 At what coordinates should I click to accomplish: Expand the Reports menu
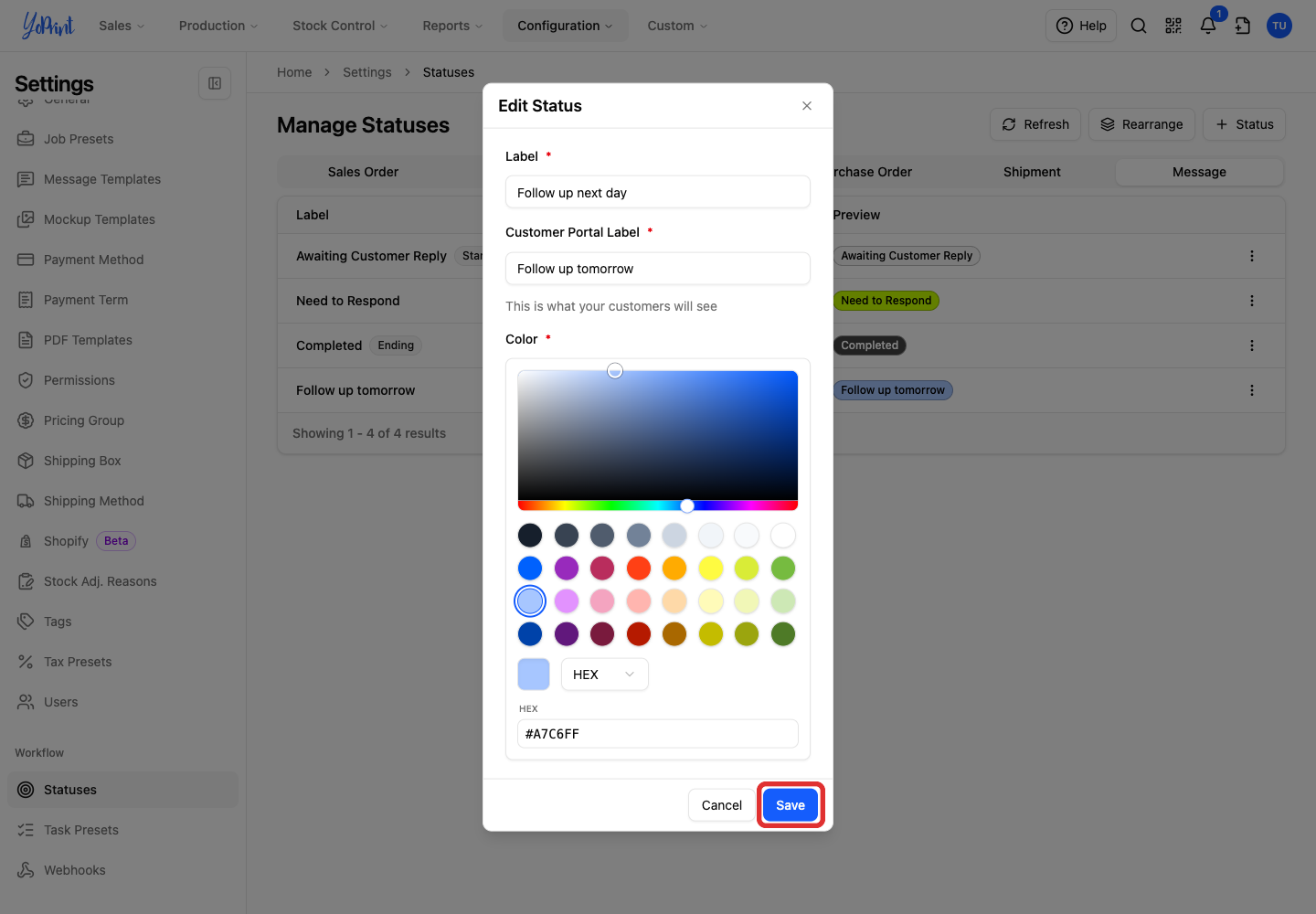(452, 26)
